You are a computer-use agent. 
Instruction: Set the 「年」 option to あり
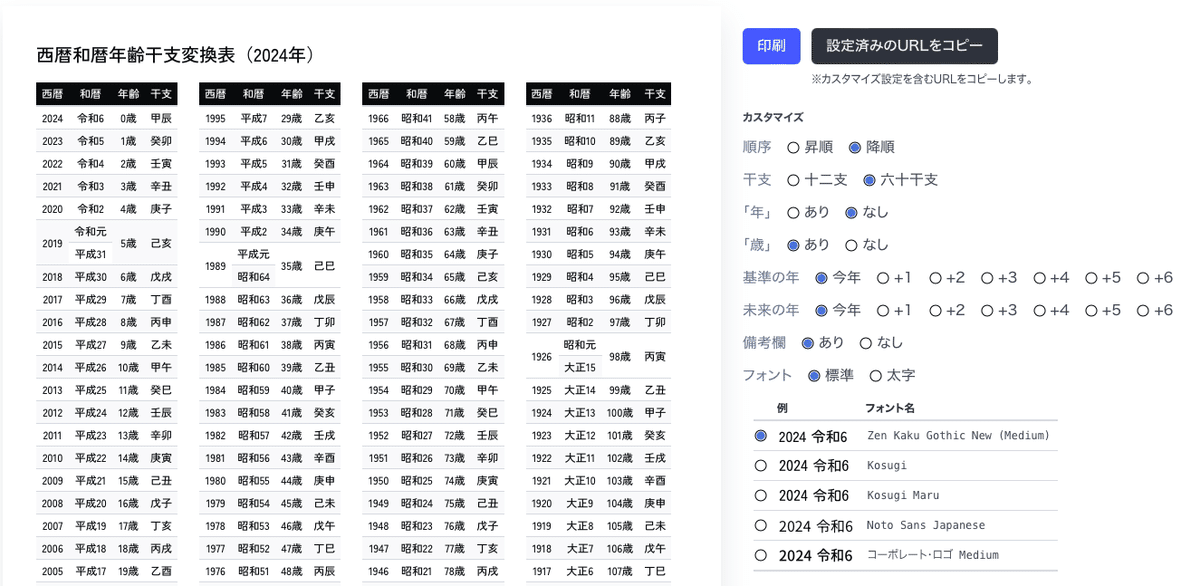click(x=794, y=212)
